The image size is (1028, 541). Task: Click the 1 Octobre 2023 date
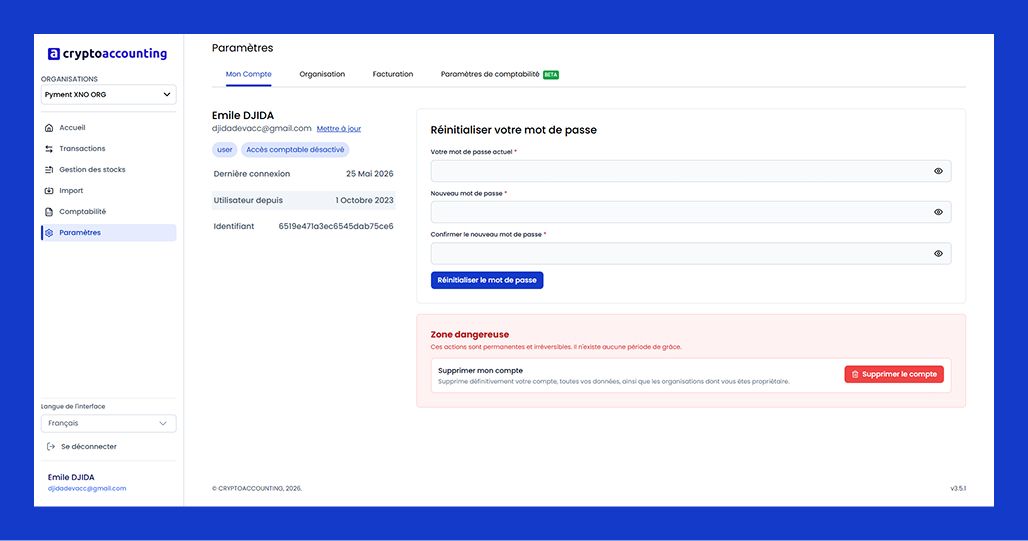(x=365, y=200)
